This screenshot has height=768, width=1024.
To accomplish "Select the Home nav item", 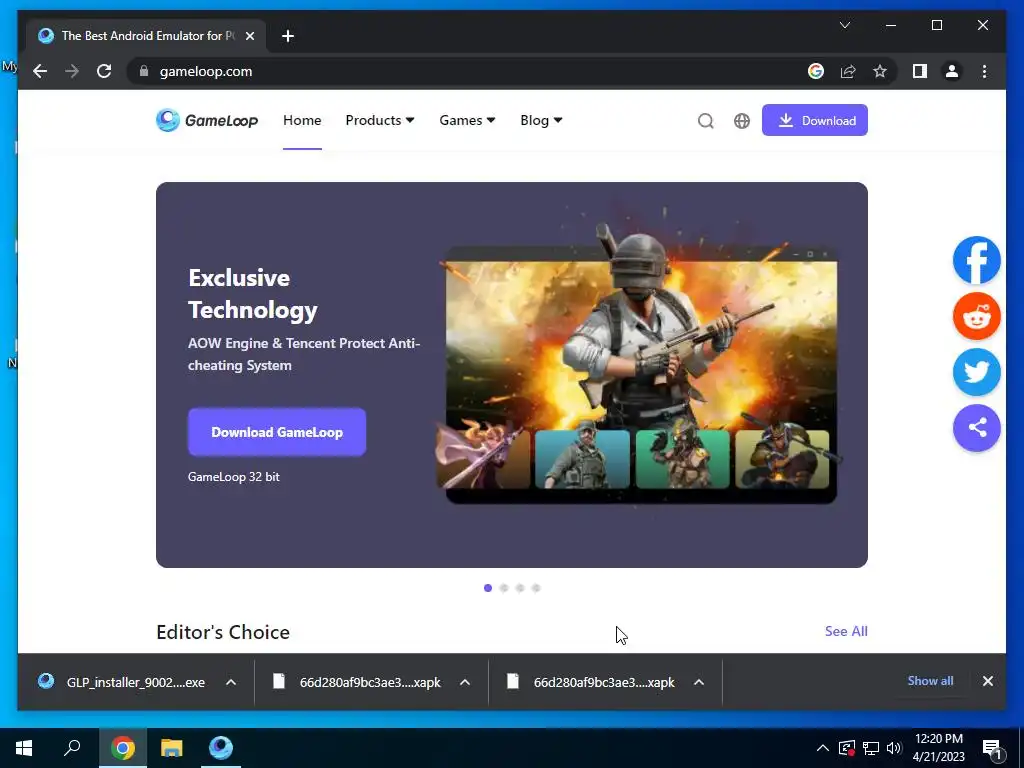I will tap(302, 120).
